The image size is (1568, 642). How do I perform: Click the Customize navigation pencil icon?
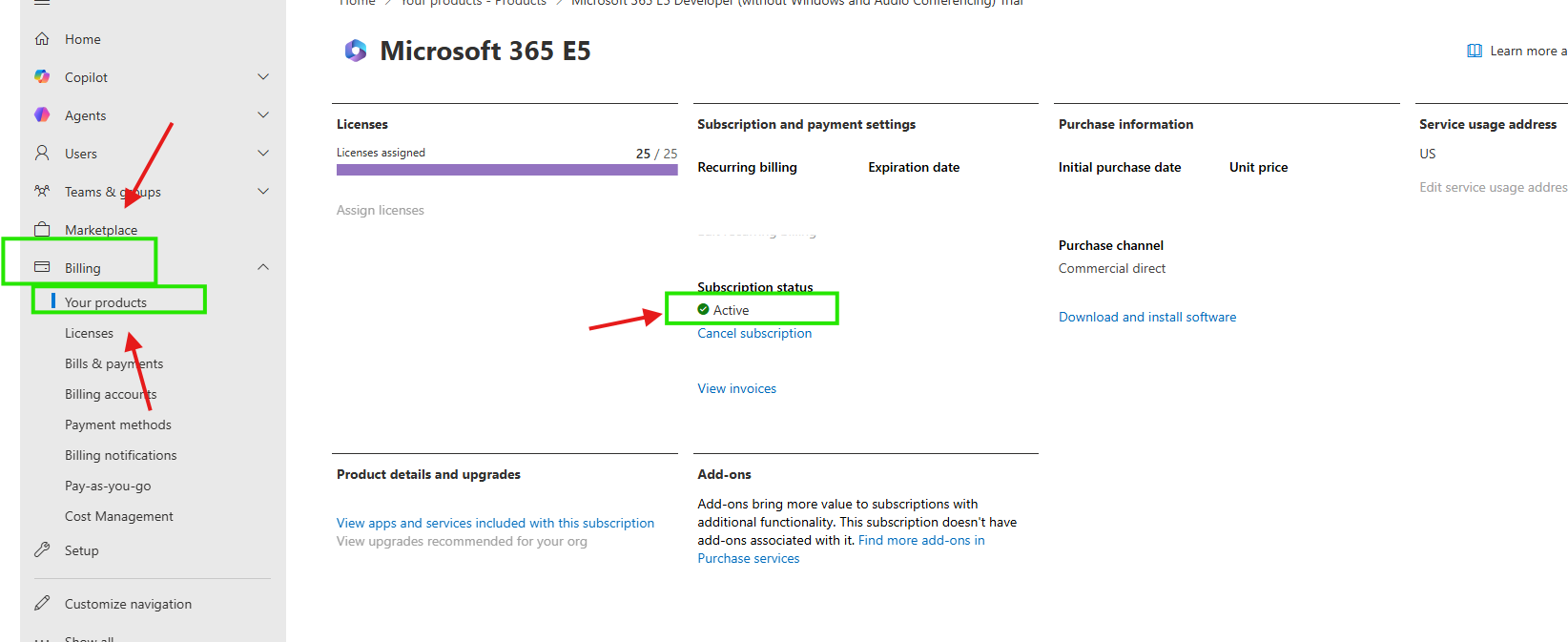tap(42, 603)
